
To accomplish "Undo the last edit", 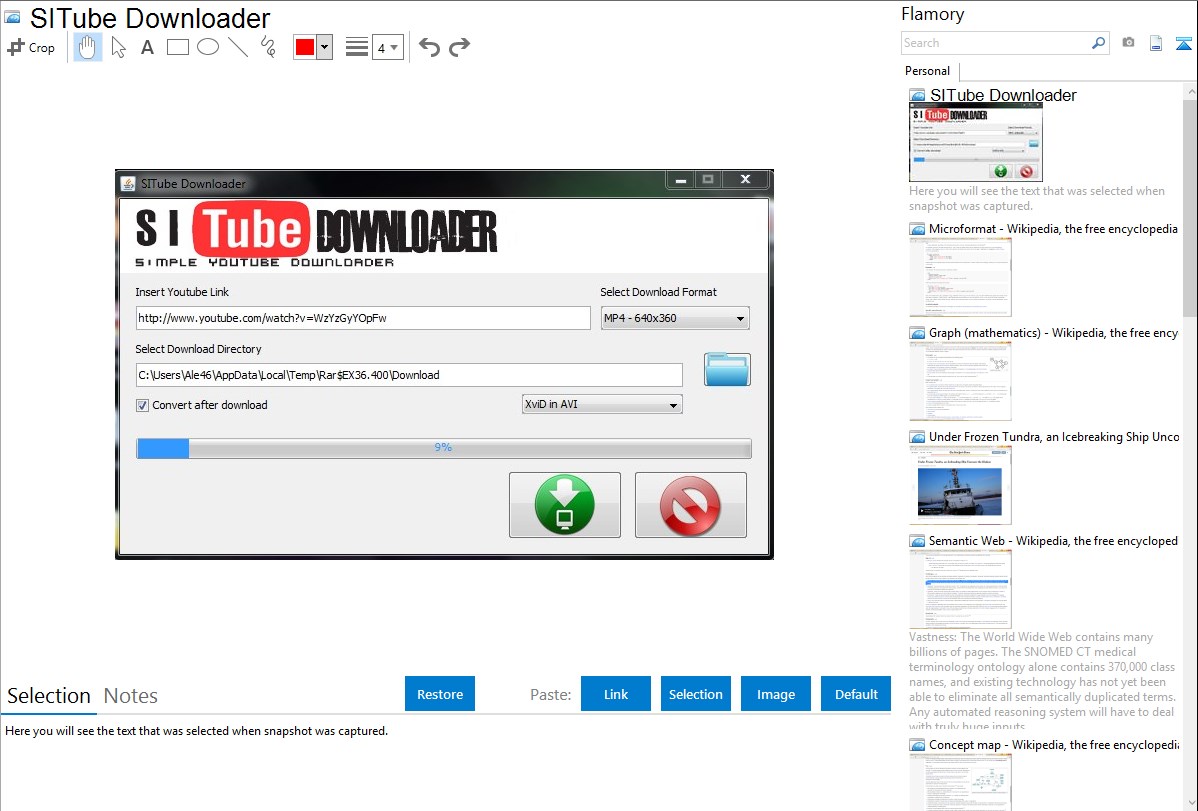I will (x=429, y=47).
